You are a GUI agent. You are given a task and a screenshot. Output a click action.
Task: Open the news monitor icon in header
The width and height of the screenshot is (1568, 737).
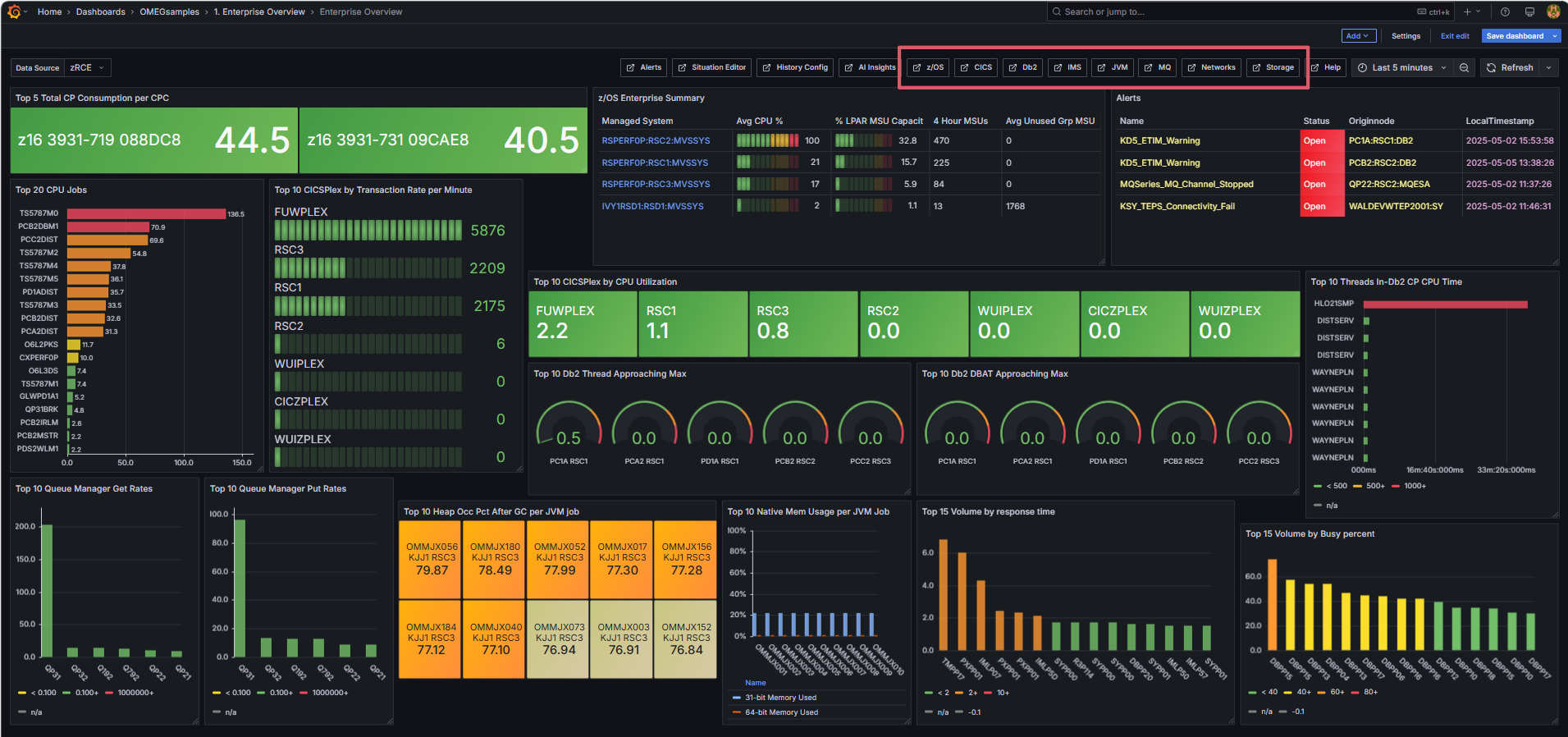(1529, 11)
